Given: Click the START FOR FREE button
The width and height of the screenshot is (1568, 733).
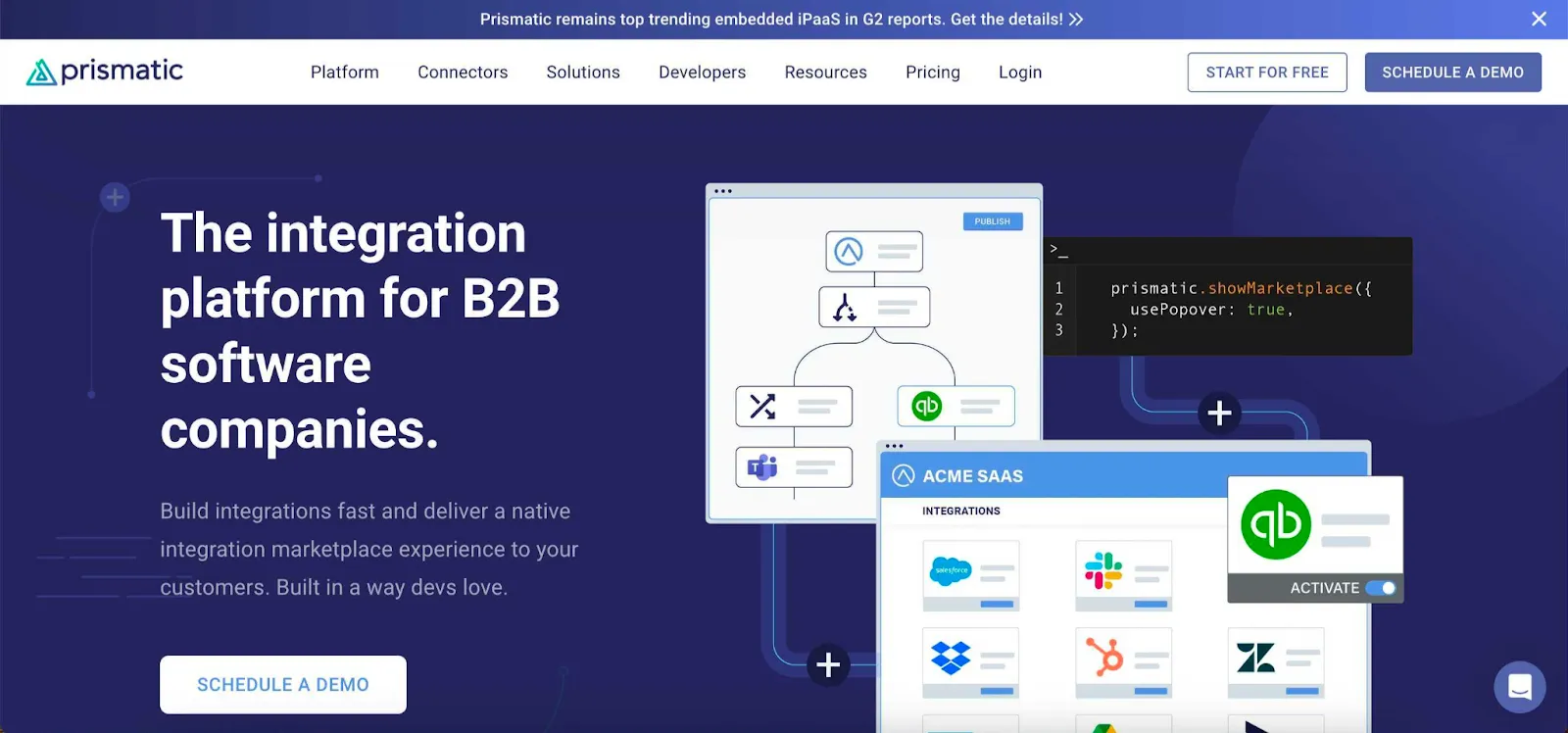Looking at the screenshot, I should (1267, 73).
